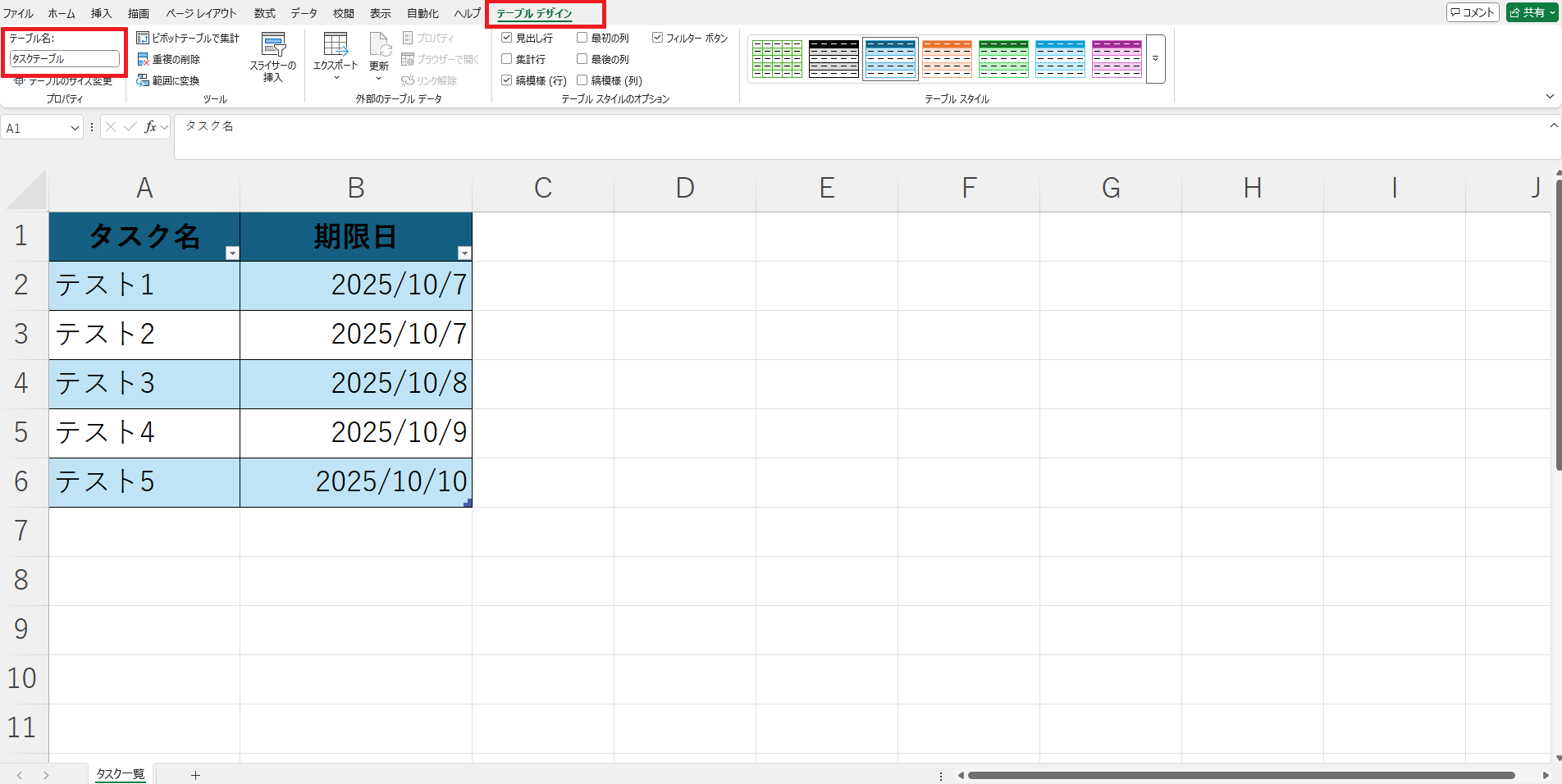Click the insert function fx icon

tap(150, 127)
